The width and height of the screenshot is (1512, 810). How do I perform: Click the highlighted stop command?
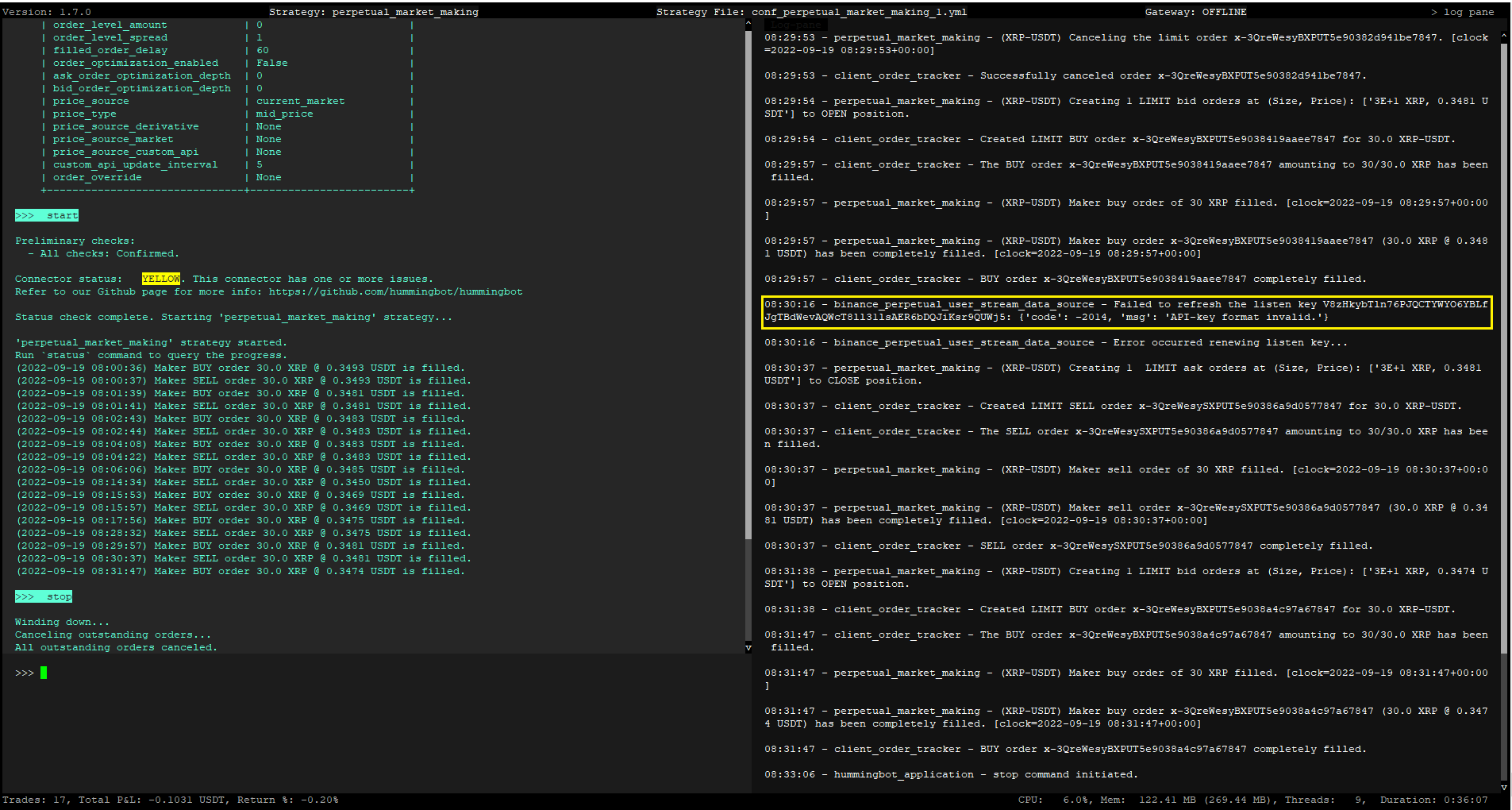pyautogui.click(x=44, y=596)
